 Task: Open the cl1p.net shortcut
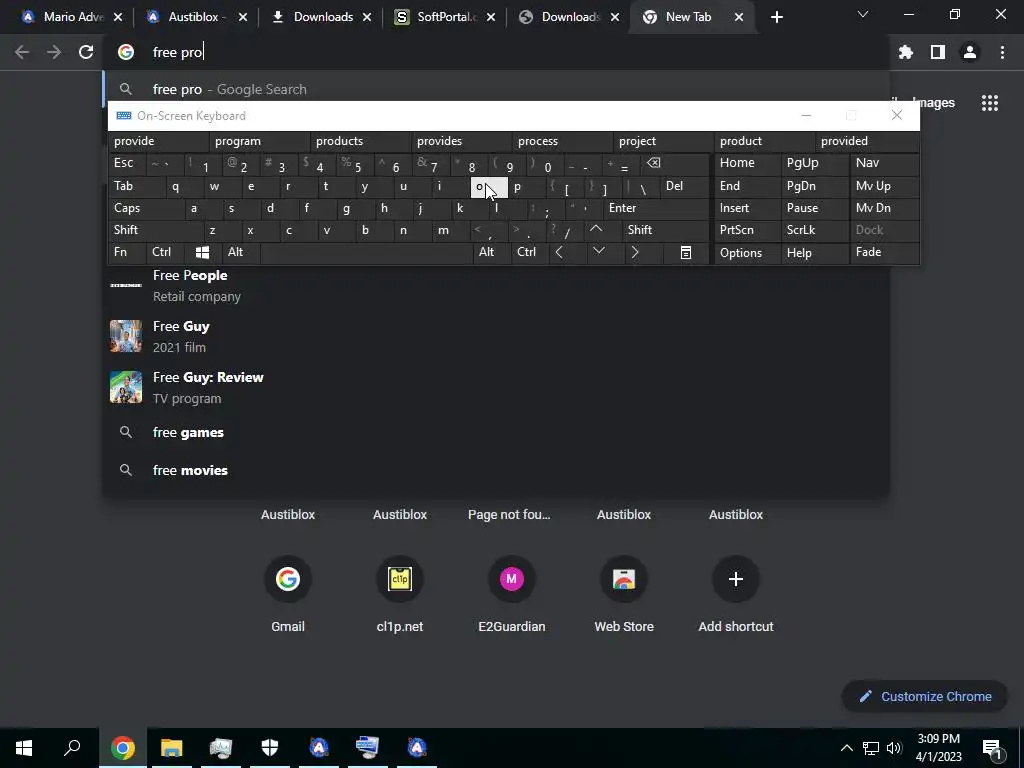point(400,596)
